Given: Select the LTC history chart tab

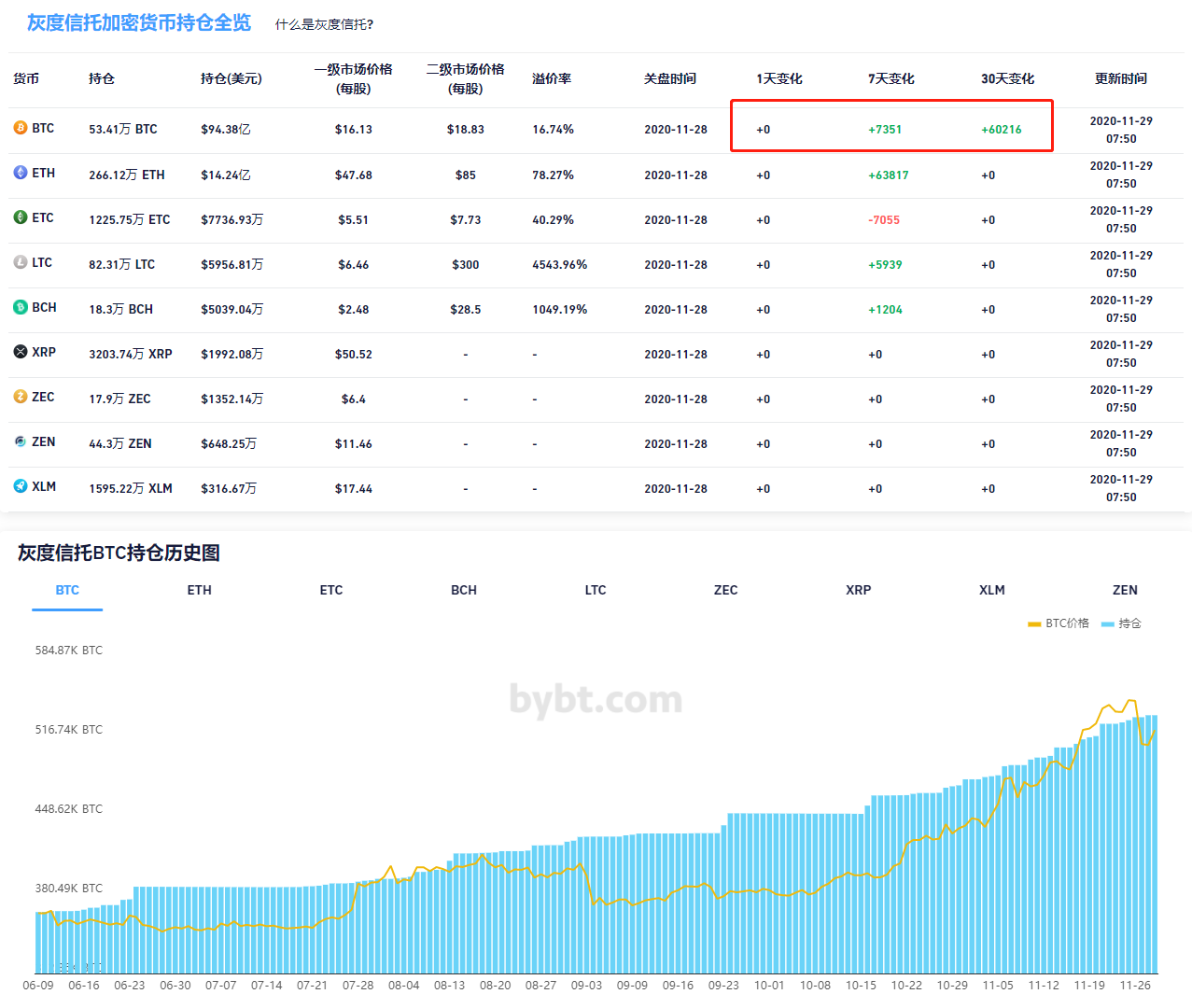Looking at the screenshot, I should click(x=596, y=590).
